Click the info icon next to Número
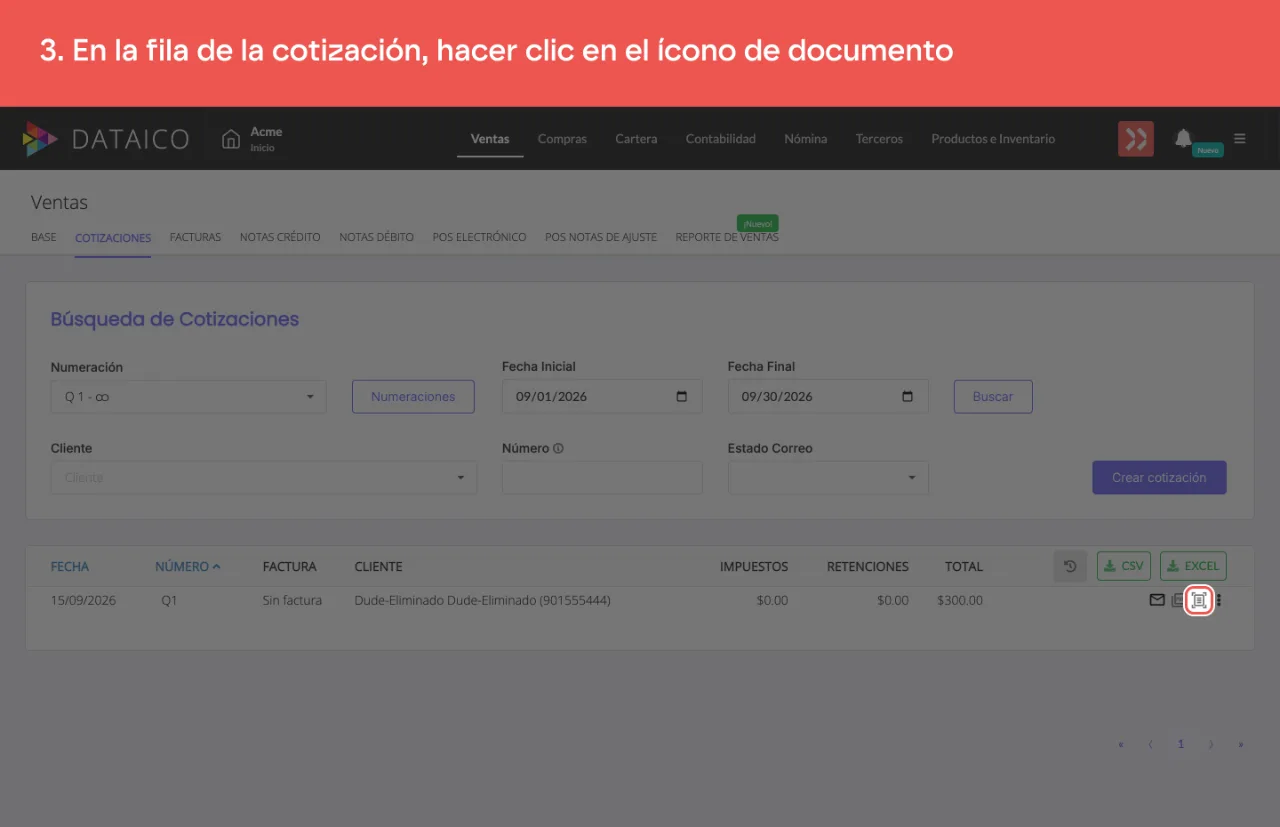Viewport: 1280px width, 827px height. 558,448
